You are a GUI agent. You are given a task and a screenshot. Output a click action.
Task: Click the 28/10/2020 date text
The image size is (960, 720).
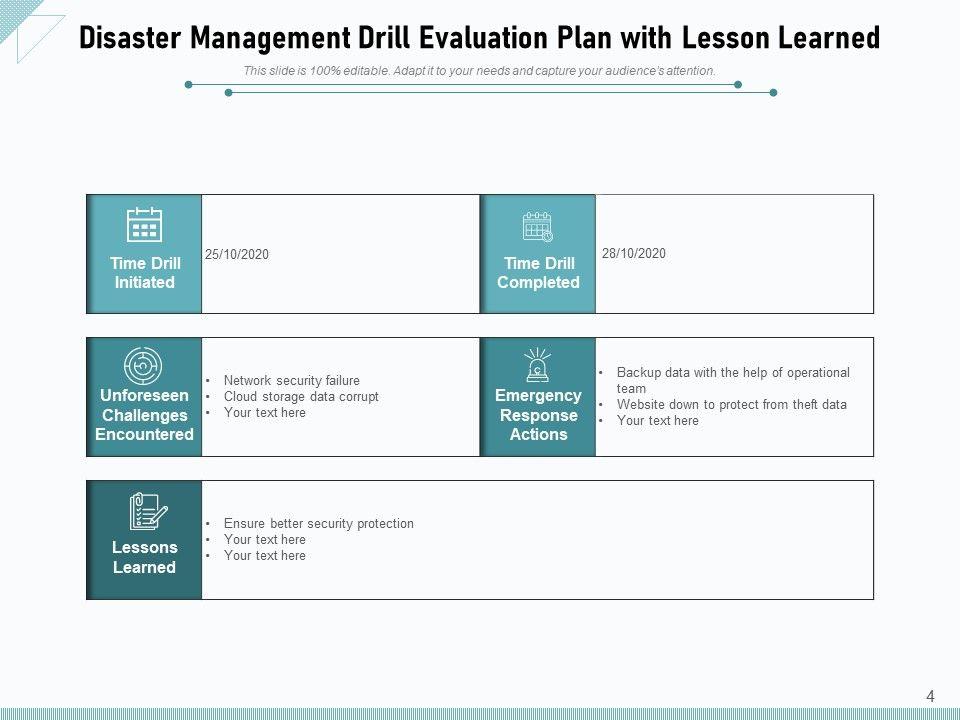(634, 253)
